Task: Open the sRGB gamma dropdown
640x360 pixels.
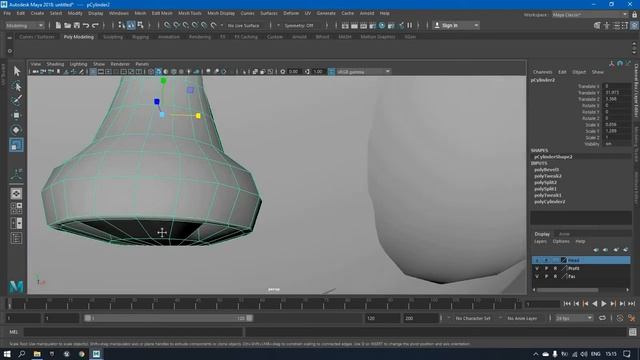Action: [x=363, y=72]
